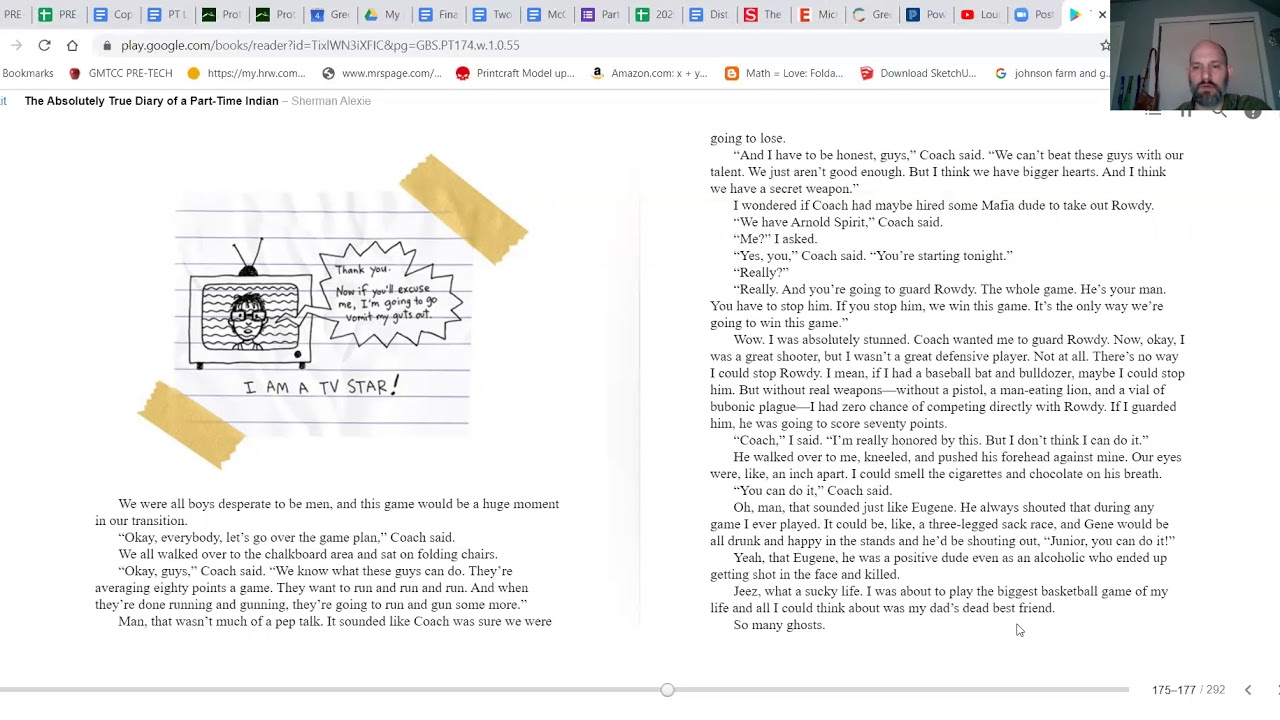Switch to the Cop docs tab

pyautogui.click(x=112, y=15)
